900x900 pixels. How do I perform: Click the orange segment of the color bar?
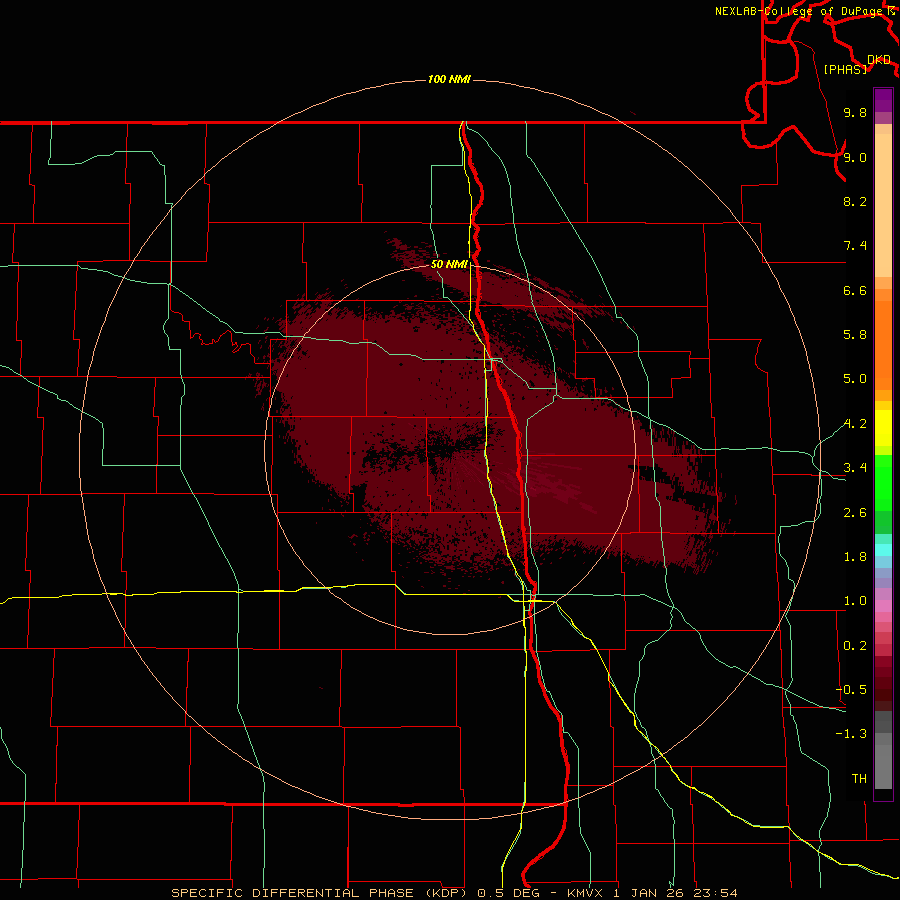[883, 345]
